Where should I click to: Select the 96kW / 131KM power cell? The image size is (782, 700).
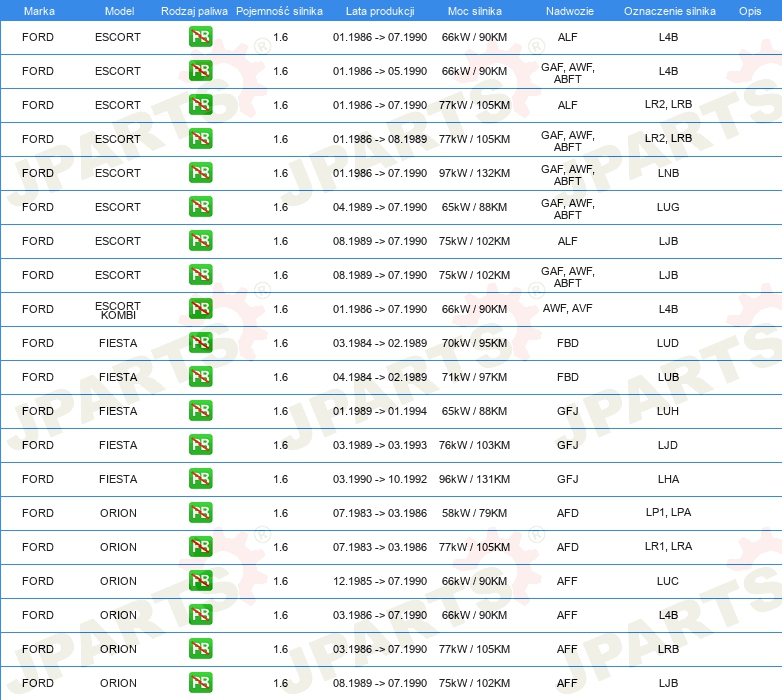474,479
